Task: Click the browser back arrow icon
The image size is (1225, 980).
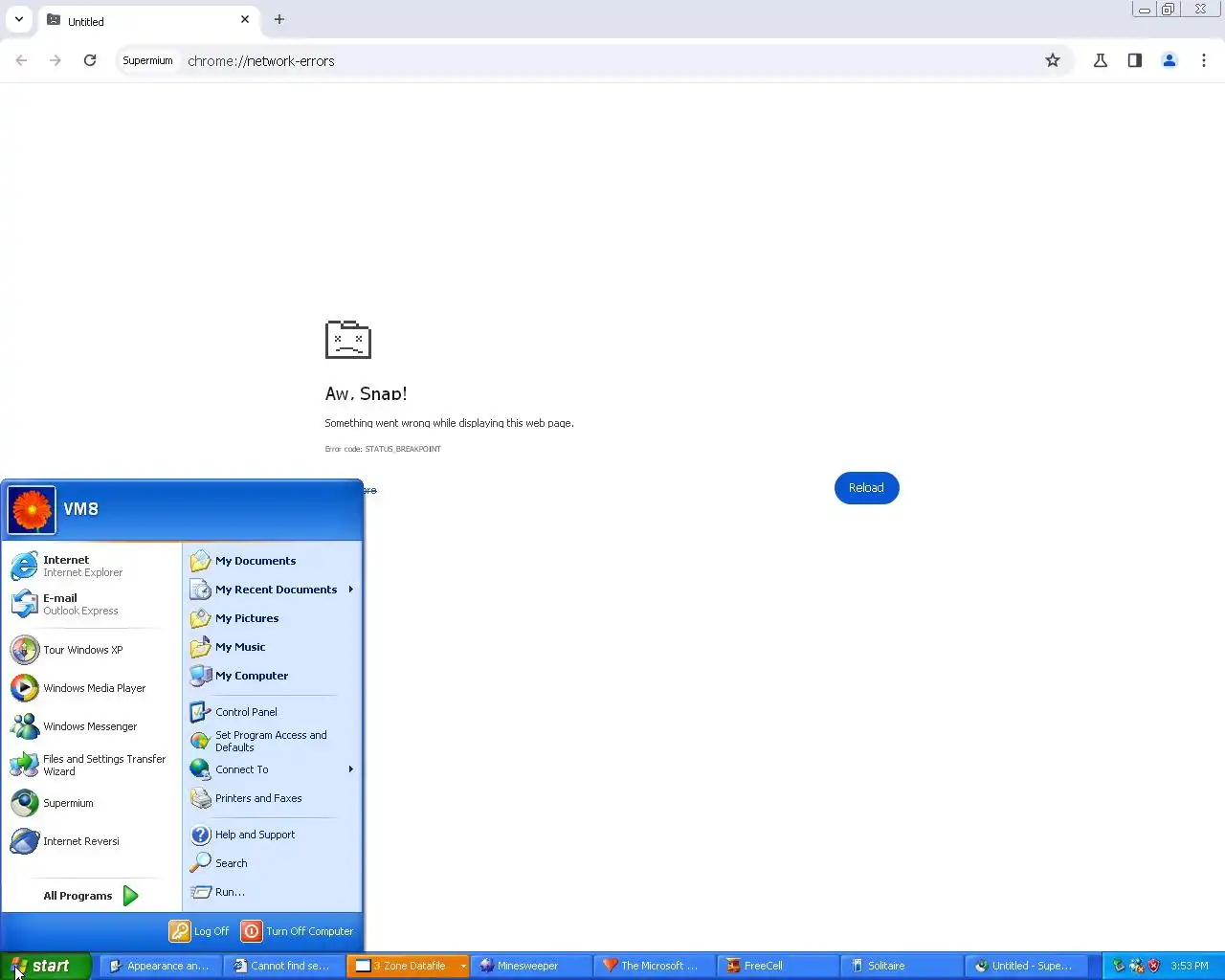Action: click(21, 60)
